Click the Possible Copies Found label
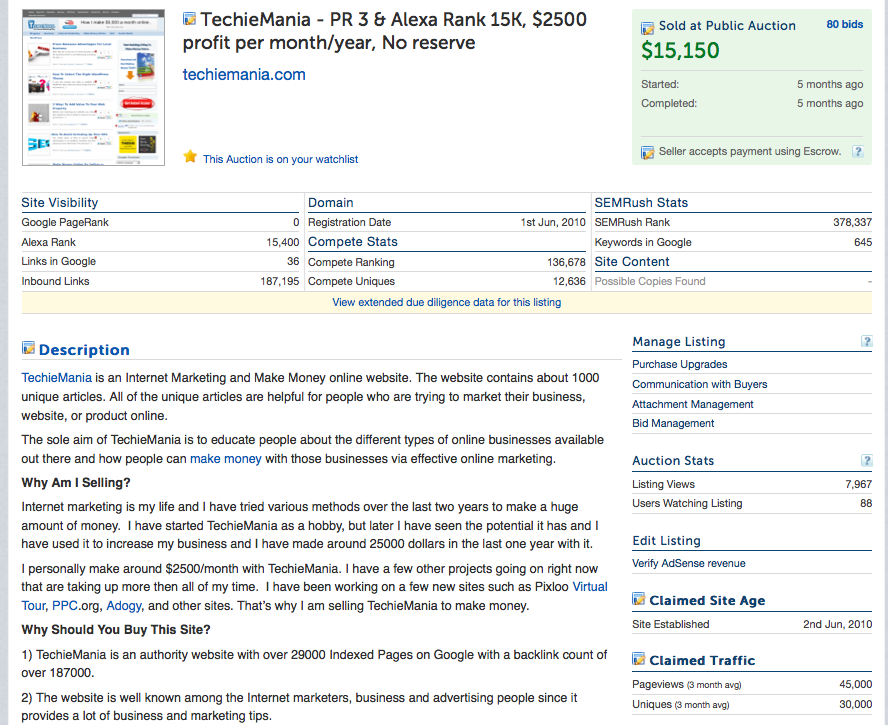 pos(650,282)
